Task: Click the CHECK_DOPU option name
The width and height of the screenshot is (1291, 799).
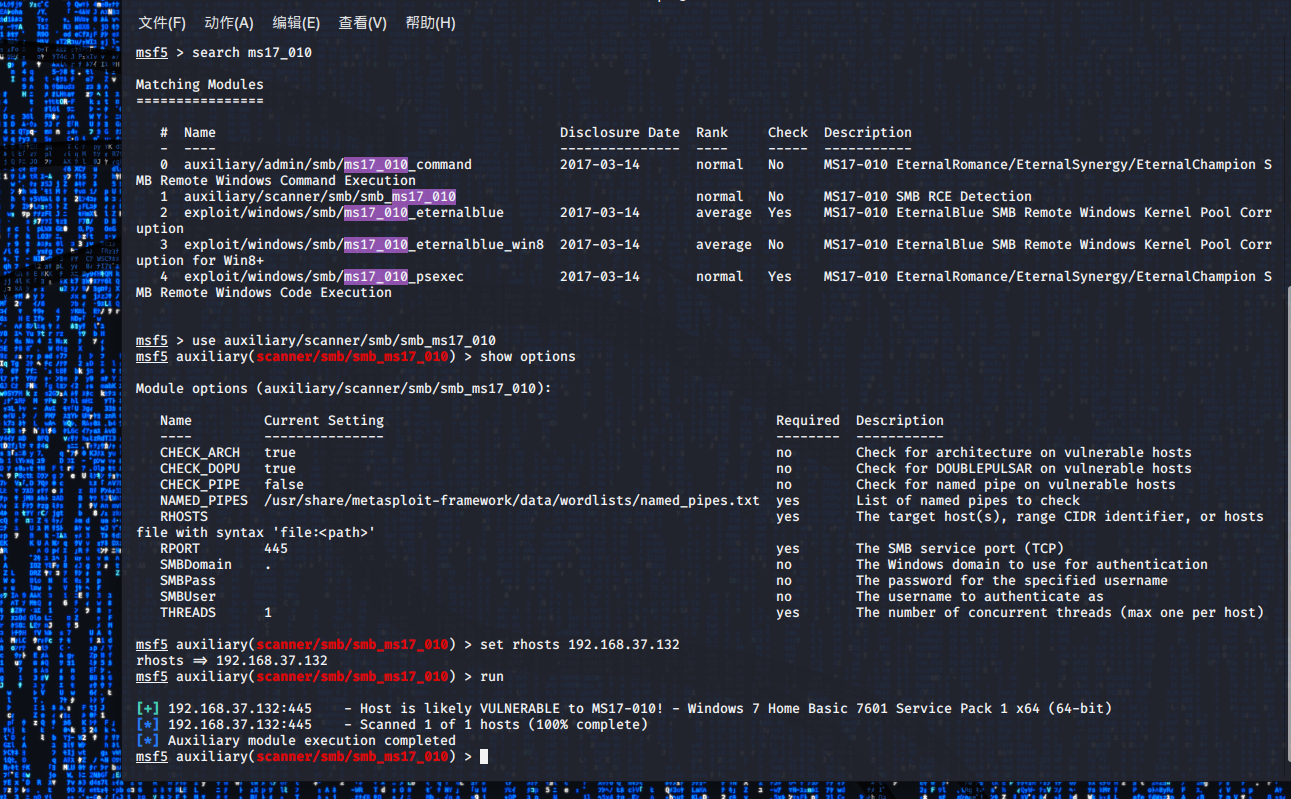Action: tap(200, 468)
